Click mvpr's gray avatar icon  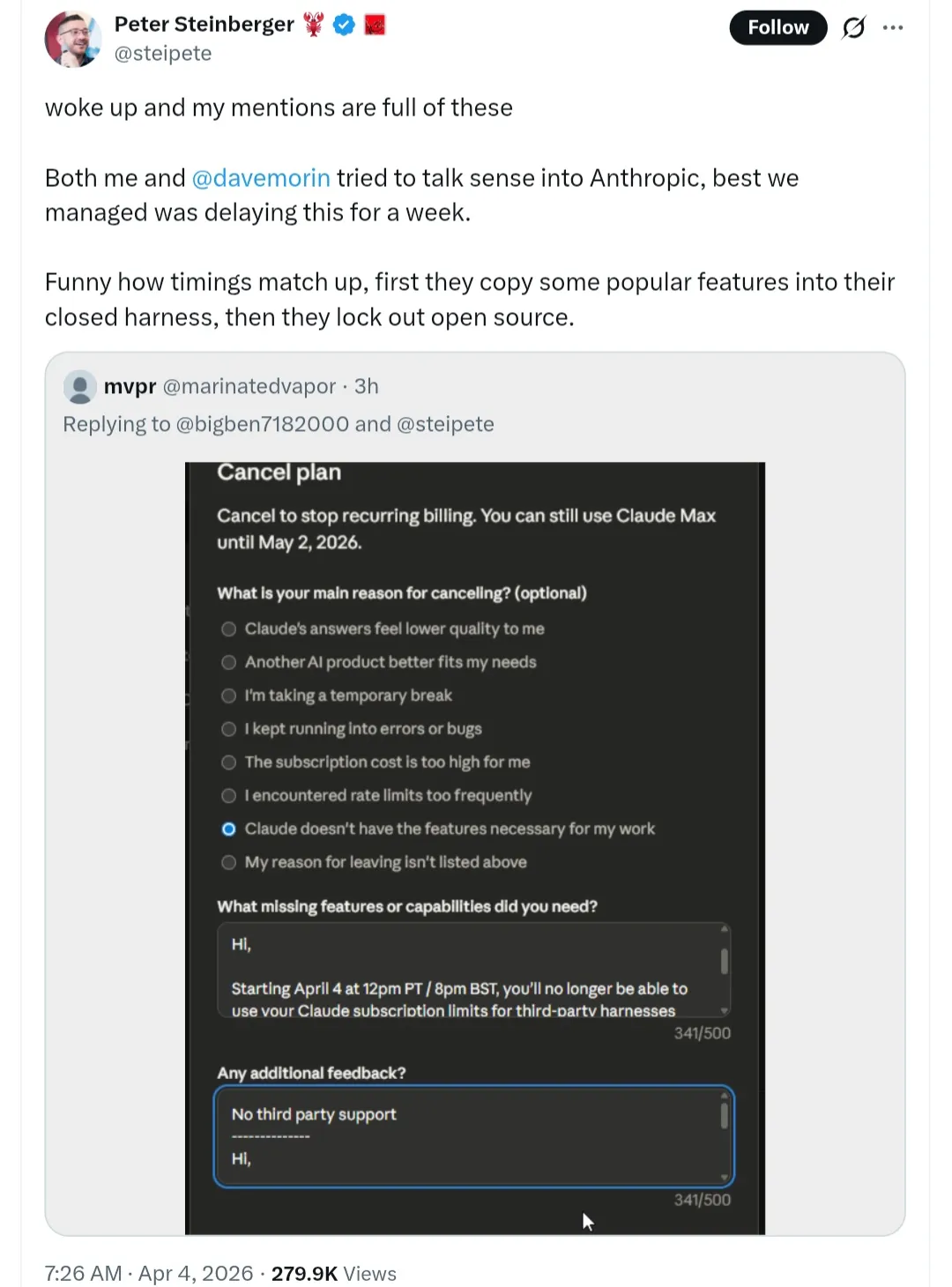click(80, 387)
